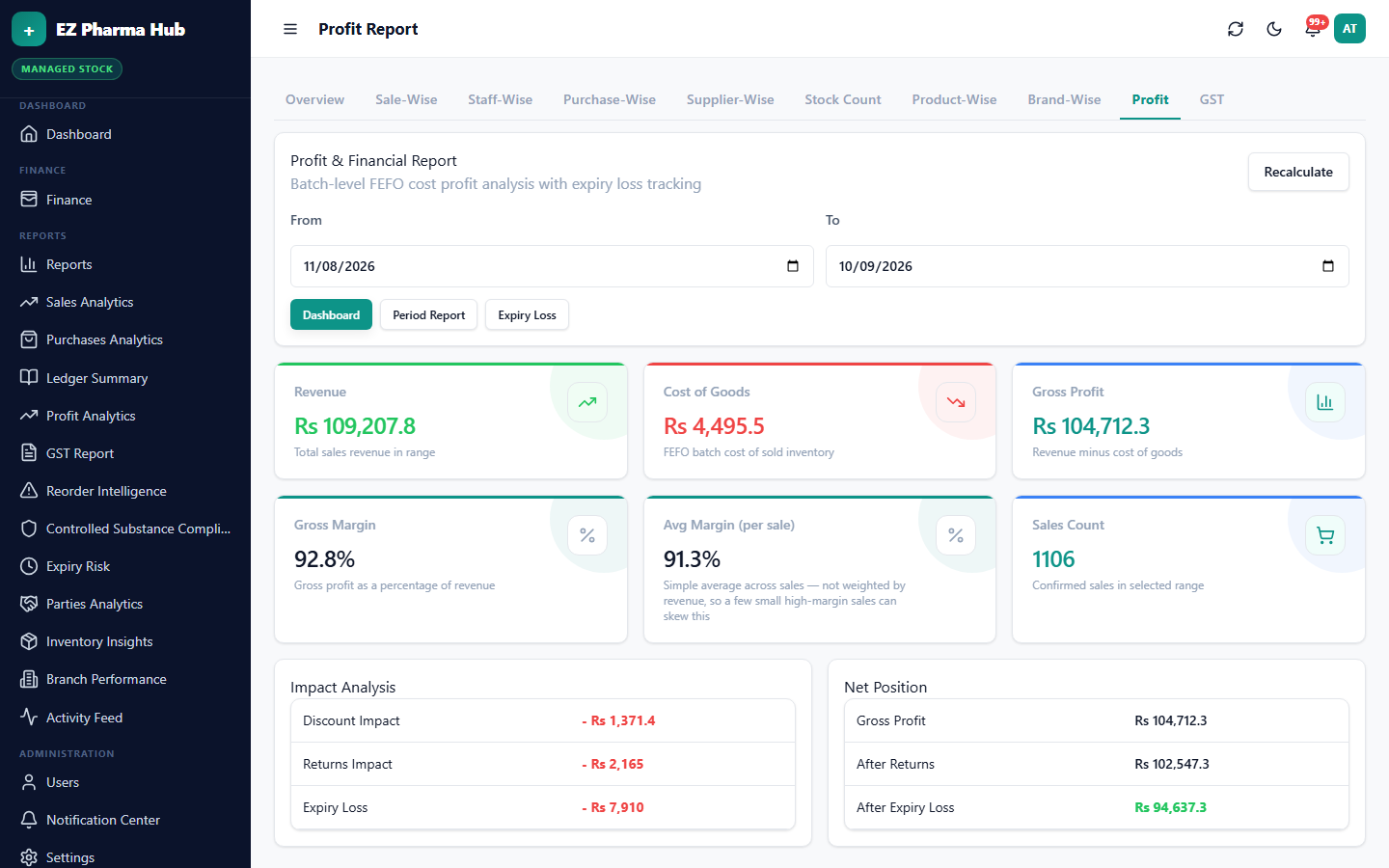The width and height of the screenshot is (1389, 868).
Task: Open Activity Feed in sidebar
Action: (x=125, y=718)
